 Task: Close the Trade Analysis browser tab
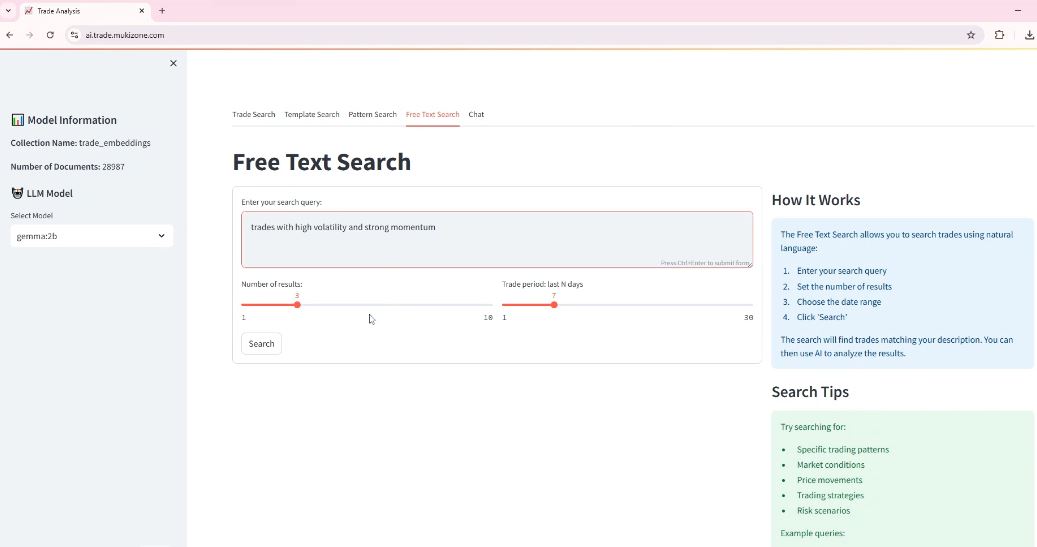[x=142, y=11]
